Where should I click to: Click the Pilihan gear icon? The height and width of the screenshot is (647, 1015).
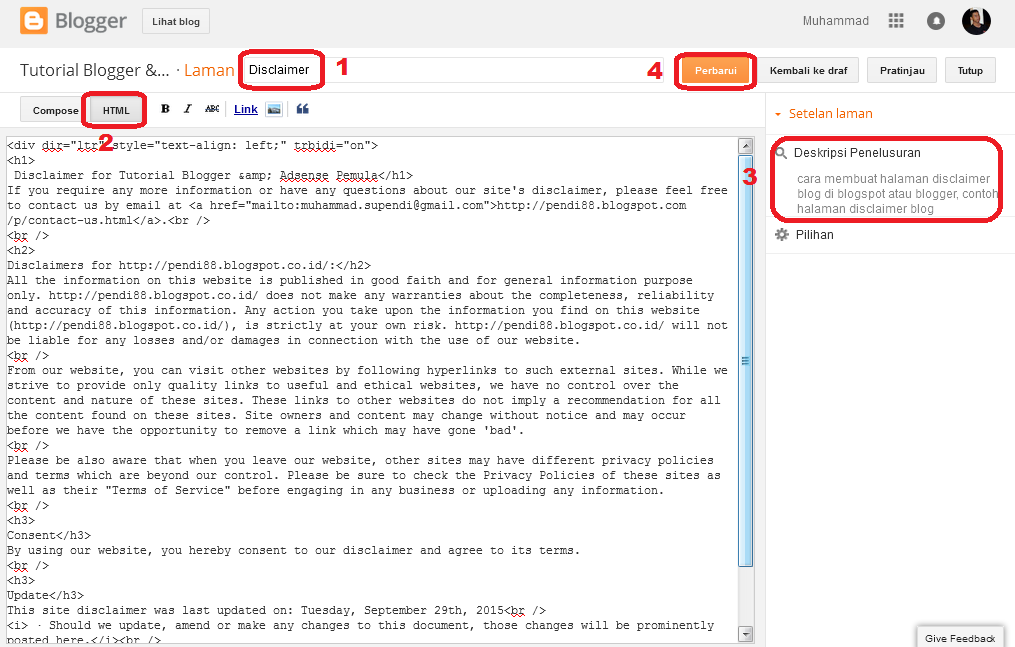[x=781, y=234]
